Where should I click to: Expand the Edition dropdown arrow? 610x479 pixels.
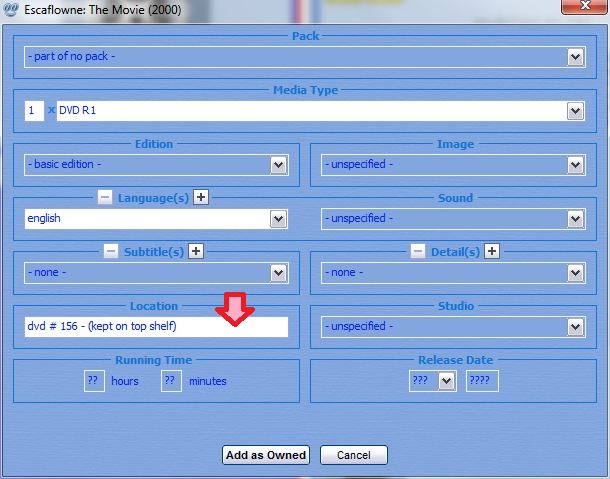click(279, 165)
